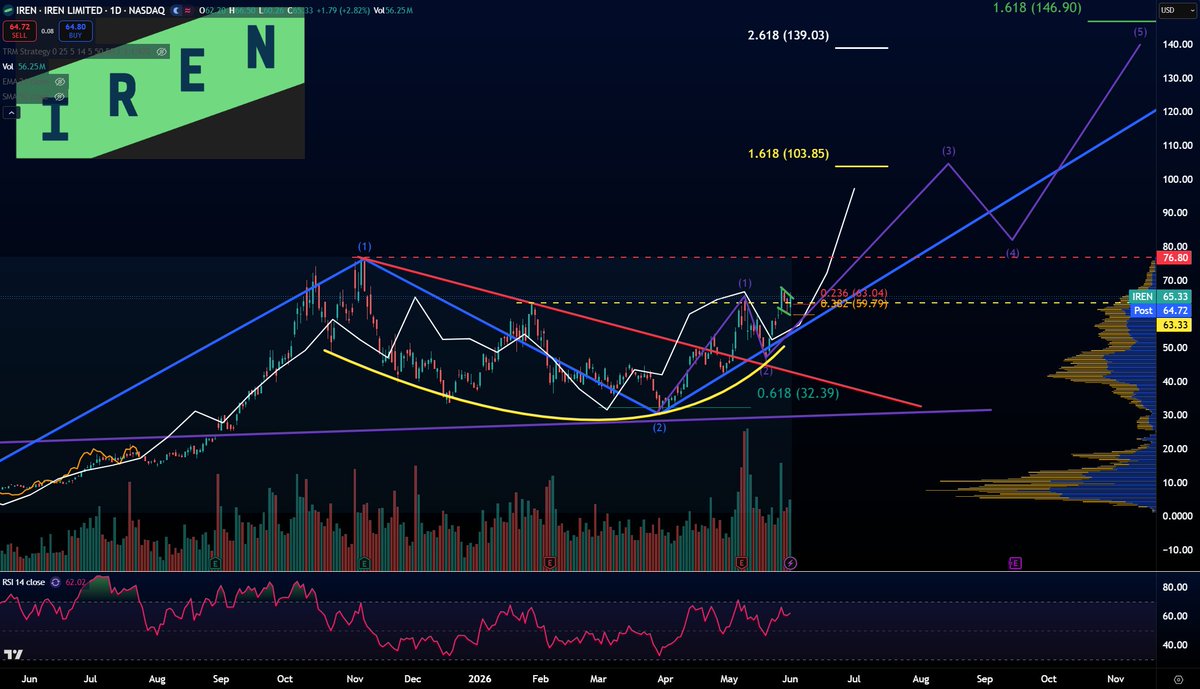Toggle the EMA indicator visibility eye

coord(59,81)
